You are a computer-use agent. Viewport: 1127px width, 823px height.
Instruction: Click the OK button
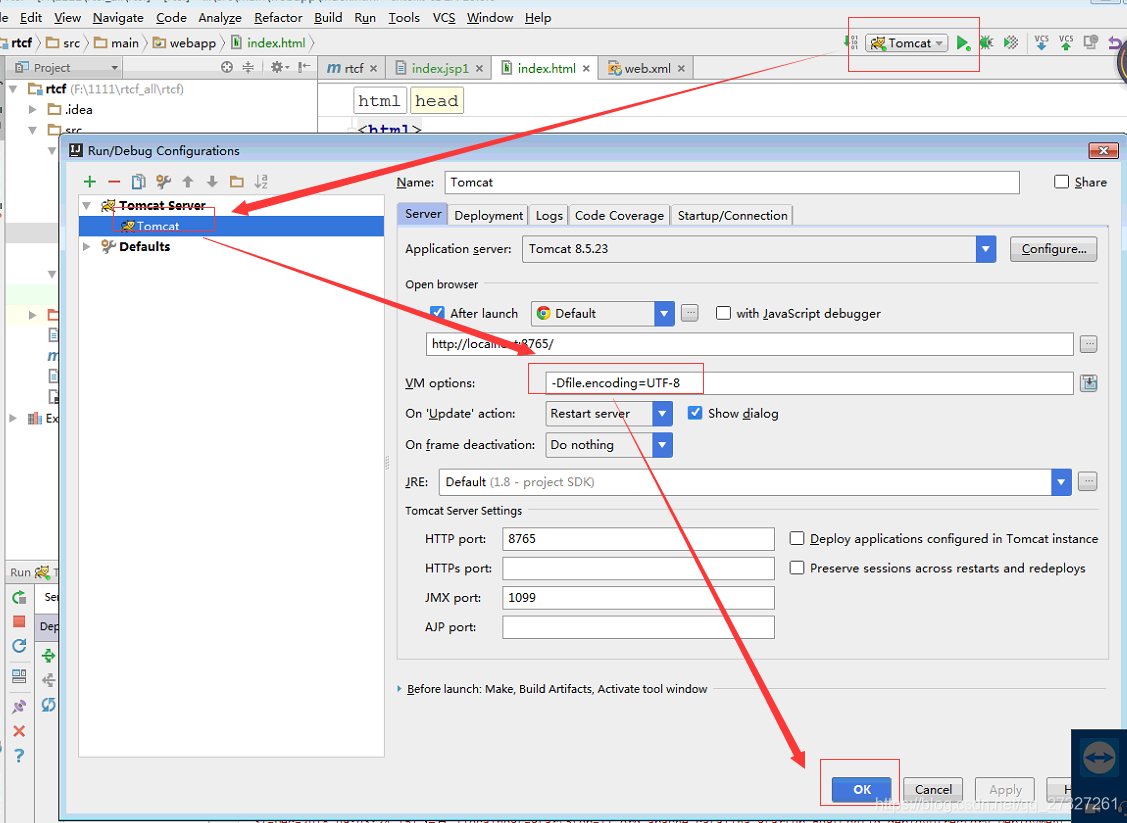coord(861,789)
